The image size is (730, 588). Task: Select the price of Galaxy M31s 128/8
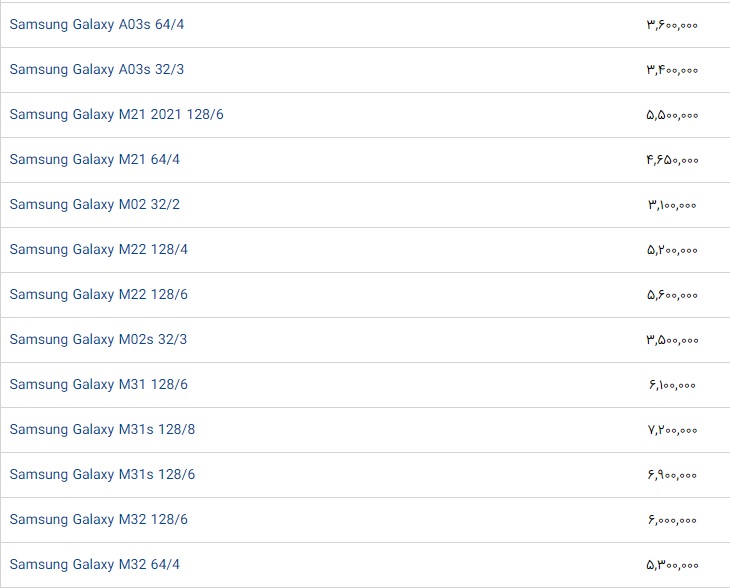coord(672,429)
